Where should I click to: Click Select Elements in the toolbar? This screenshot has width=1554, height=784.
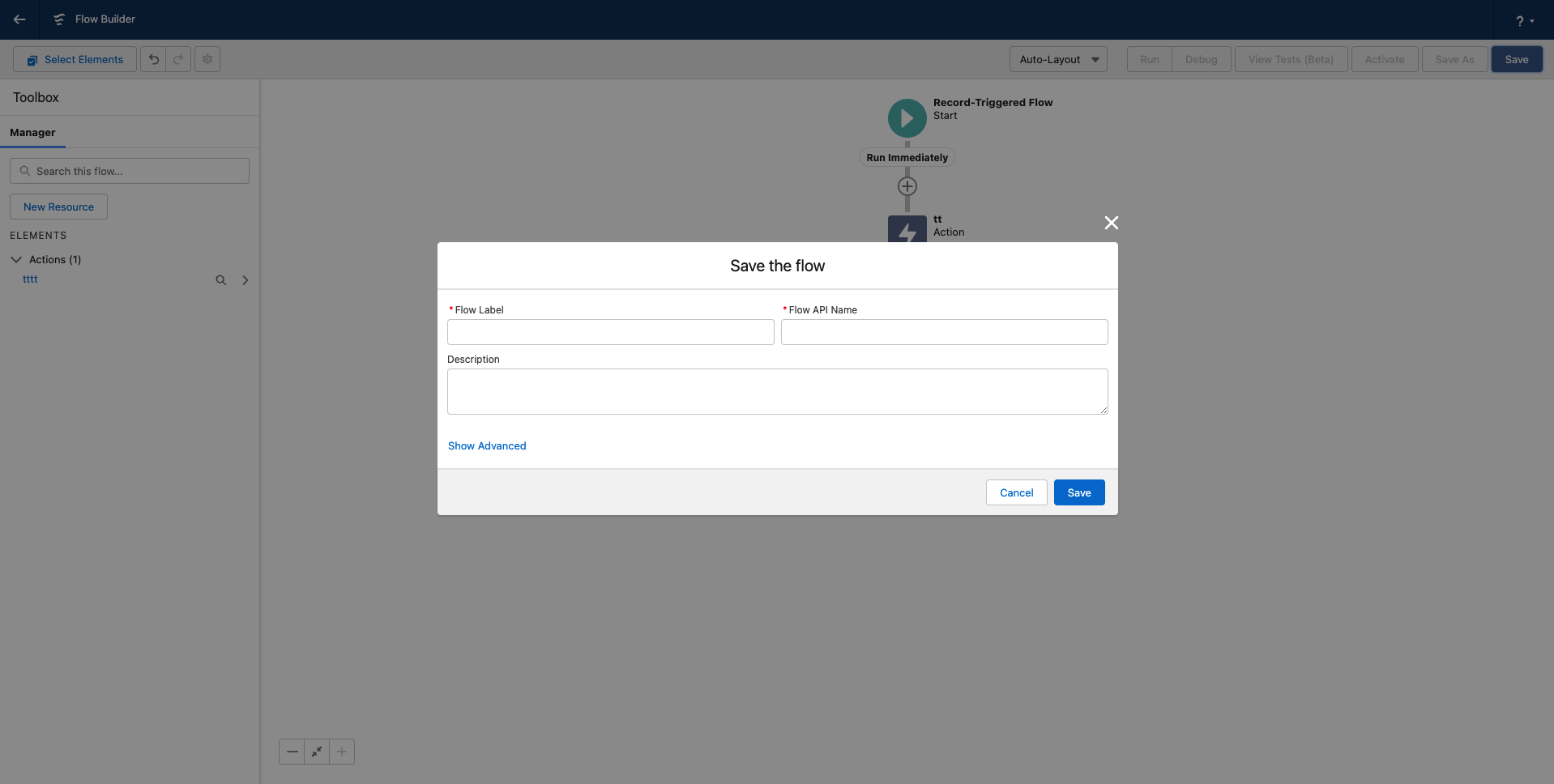[x=75, y=59]
